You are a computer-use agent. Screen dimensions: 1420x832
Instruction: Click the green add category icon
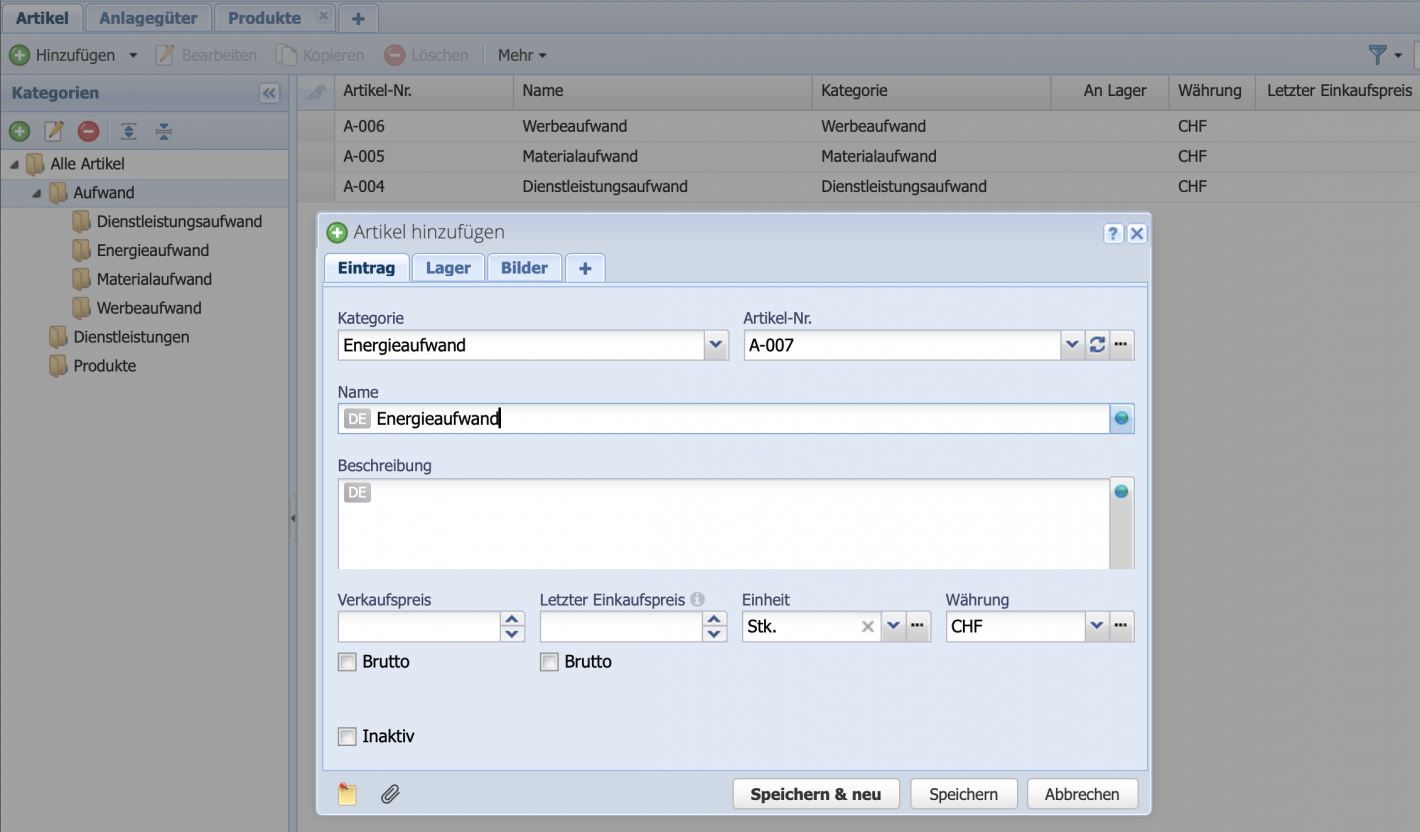coord(20,131)
